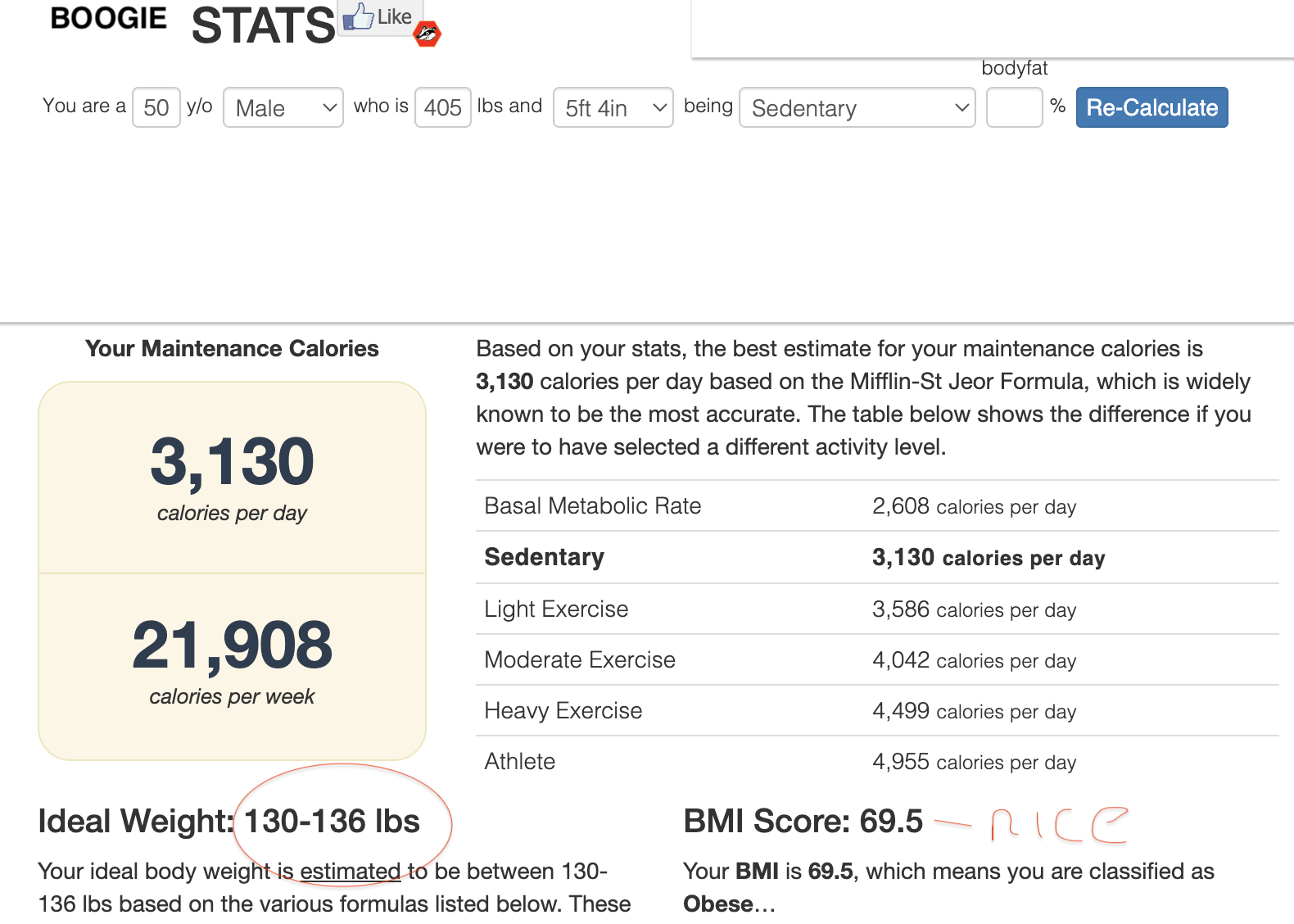This screenshot has height=924, width=1294.
Task: Click the large 3,130 calories per day figure
Action: point(232,463)
